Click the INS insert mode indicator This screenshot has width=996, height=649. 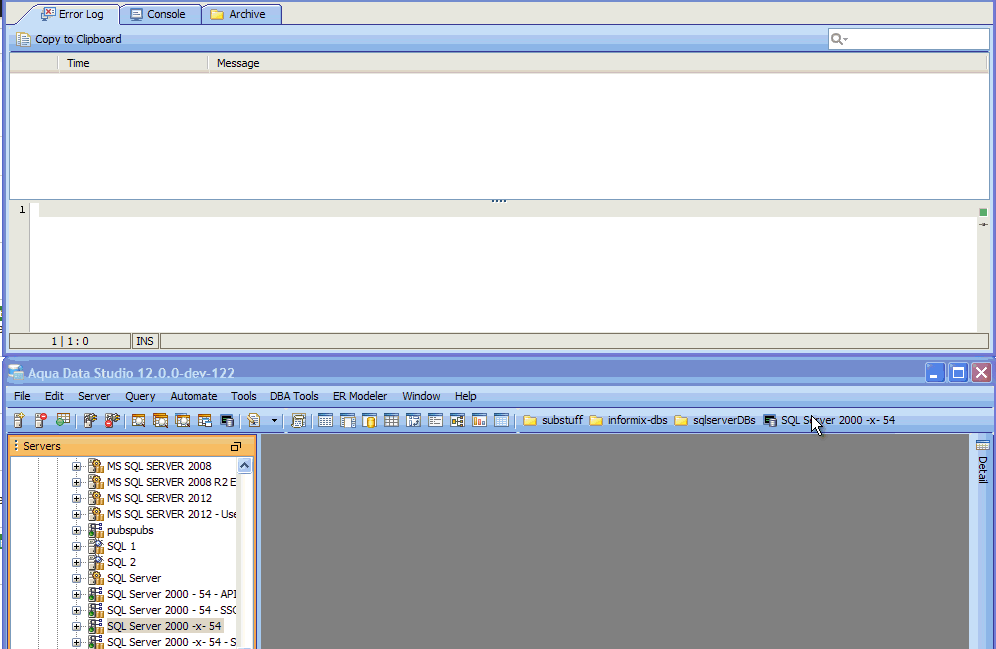(x=145, y=341)
